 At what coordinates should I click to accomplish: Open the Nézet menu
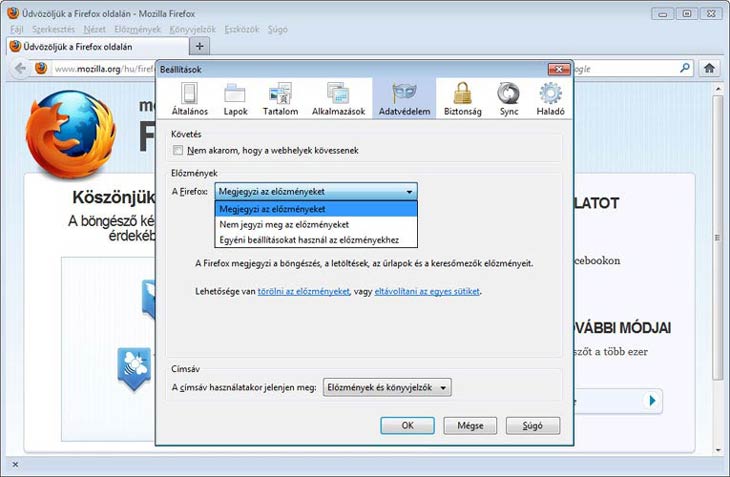(x=95, y=29)
